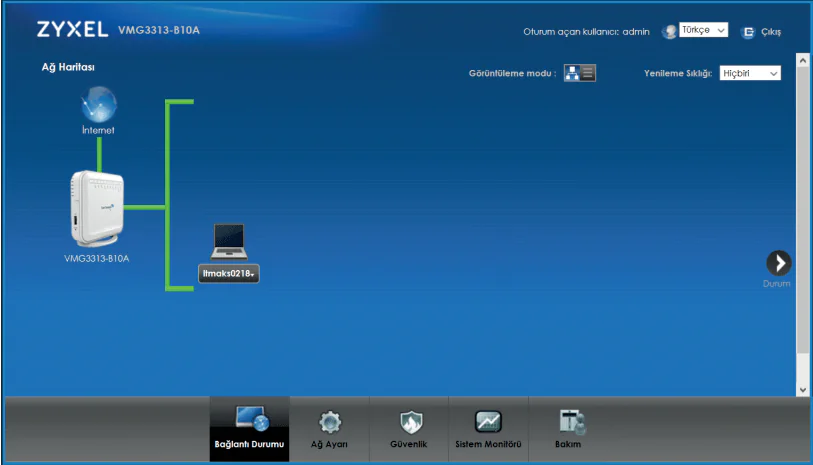Click the ZYXEL logo
813x465 pixels.
72,30
